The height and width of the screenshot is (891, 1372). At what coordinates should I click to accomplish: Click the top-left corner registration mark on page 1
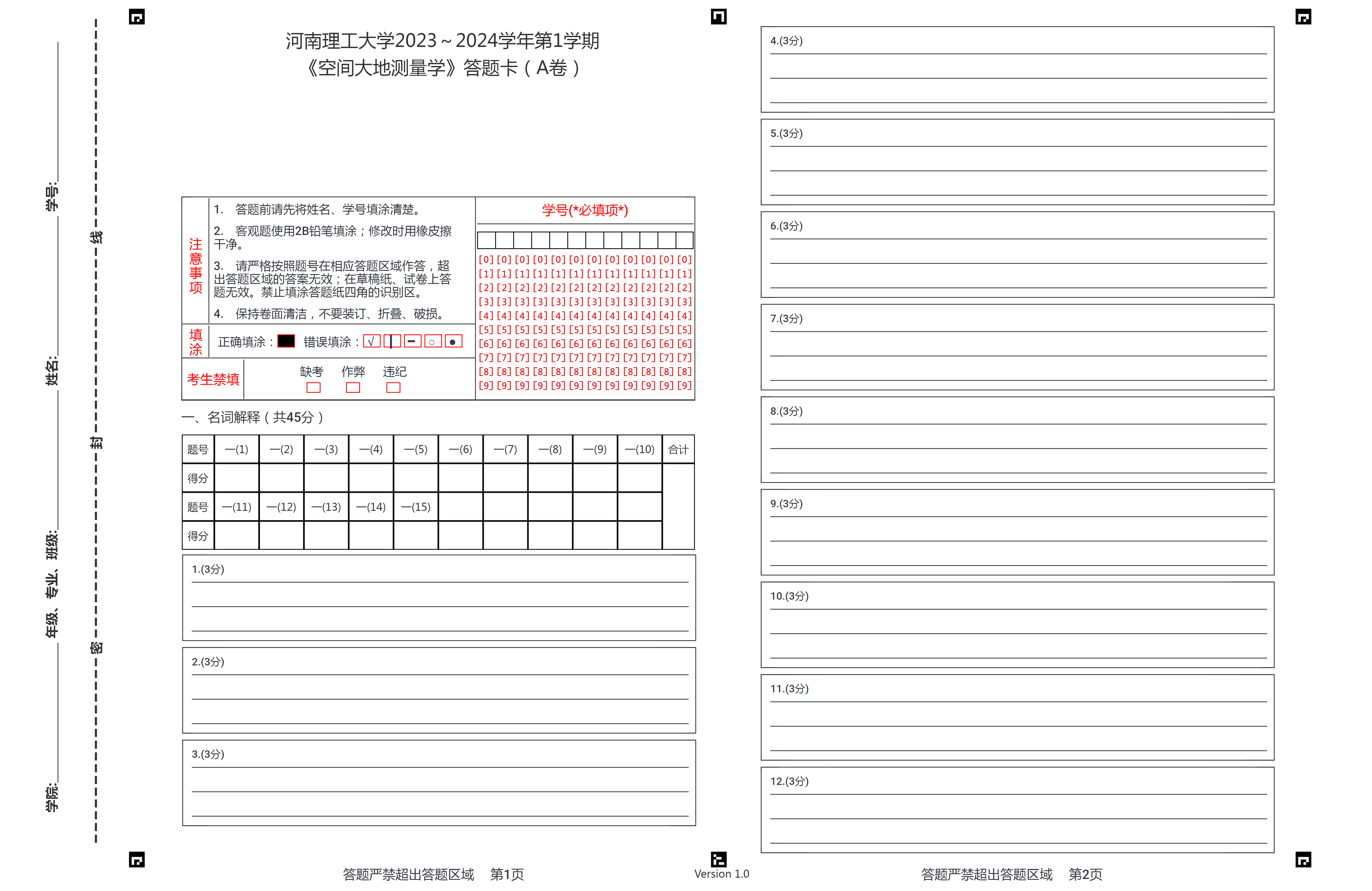click(x=137, y=17)
